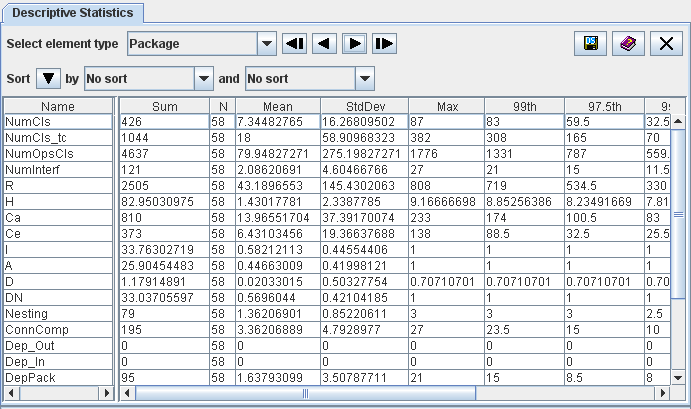This screenshot has height=409, width=691.
Task: Toggle sort direction arrow button
Action: click(x=49, y=78)
